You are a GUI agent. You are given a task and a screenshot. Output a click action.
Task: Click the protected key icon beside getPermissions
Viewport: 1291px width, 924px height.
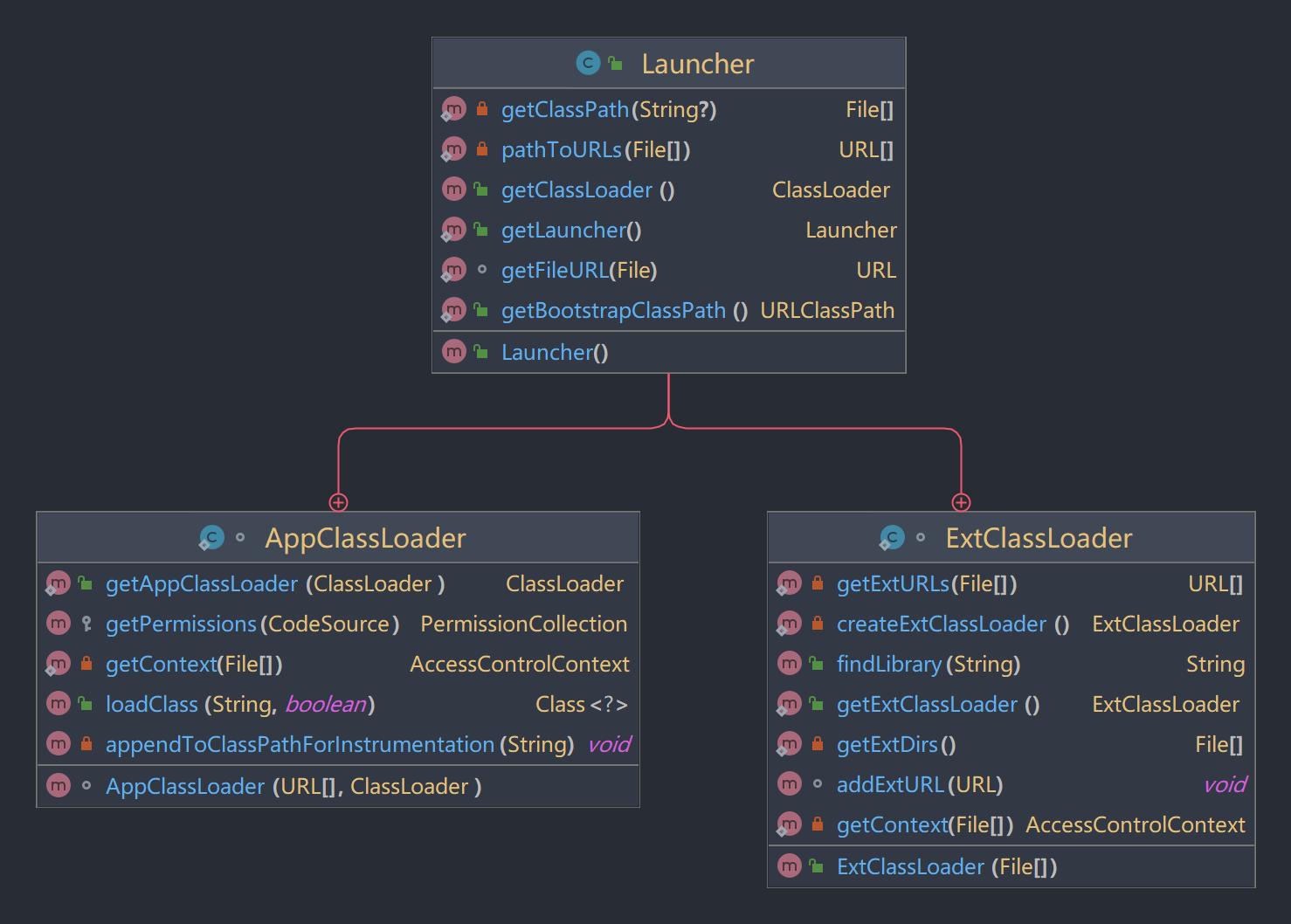(86, 624)
